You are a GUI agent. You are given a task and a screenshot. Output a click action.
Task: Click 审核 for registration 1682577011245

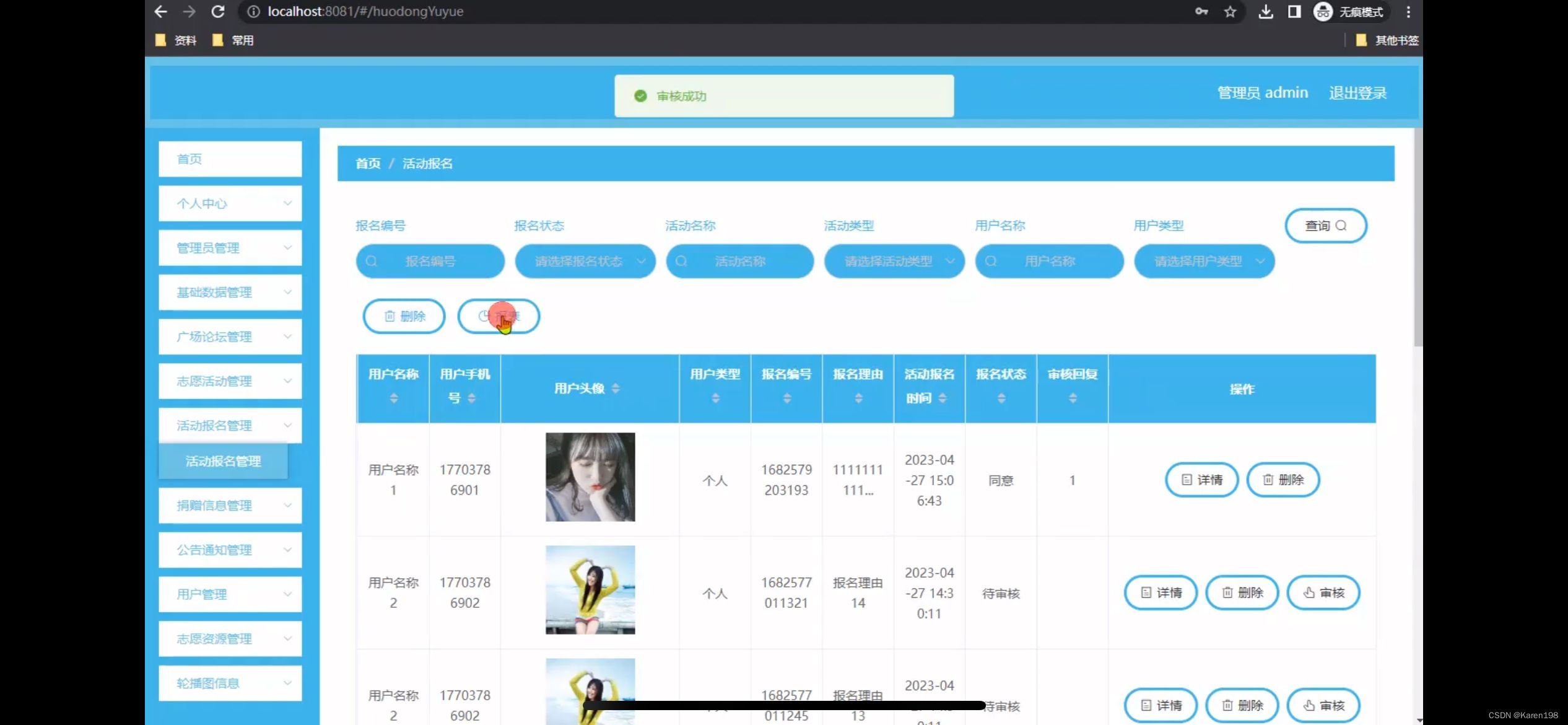coord(1323,705)
